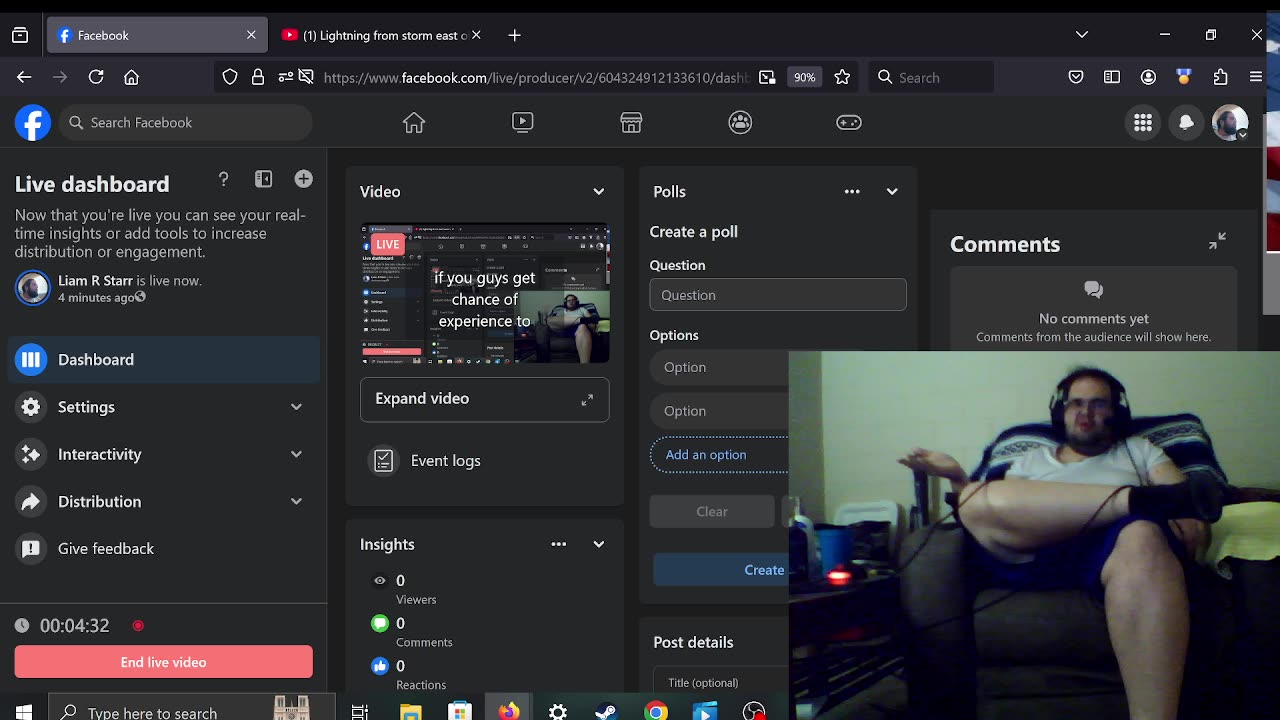Image resolution: width=1280 pixels, height=720 pixels.
Task: Open a new browser tab
Action: (x=514, y=35)
